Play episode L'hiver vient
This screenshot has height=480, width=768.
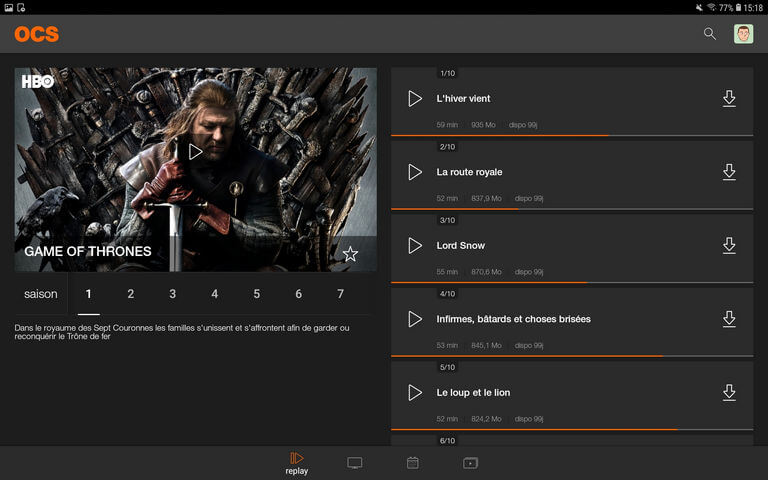tap(415, 98)
